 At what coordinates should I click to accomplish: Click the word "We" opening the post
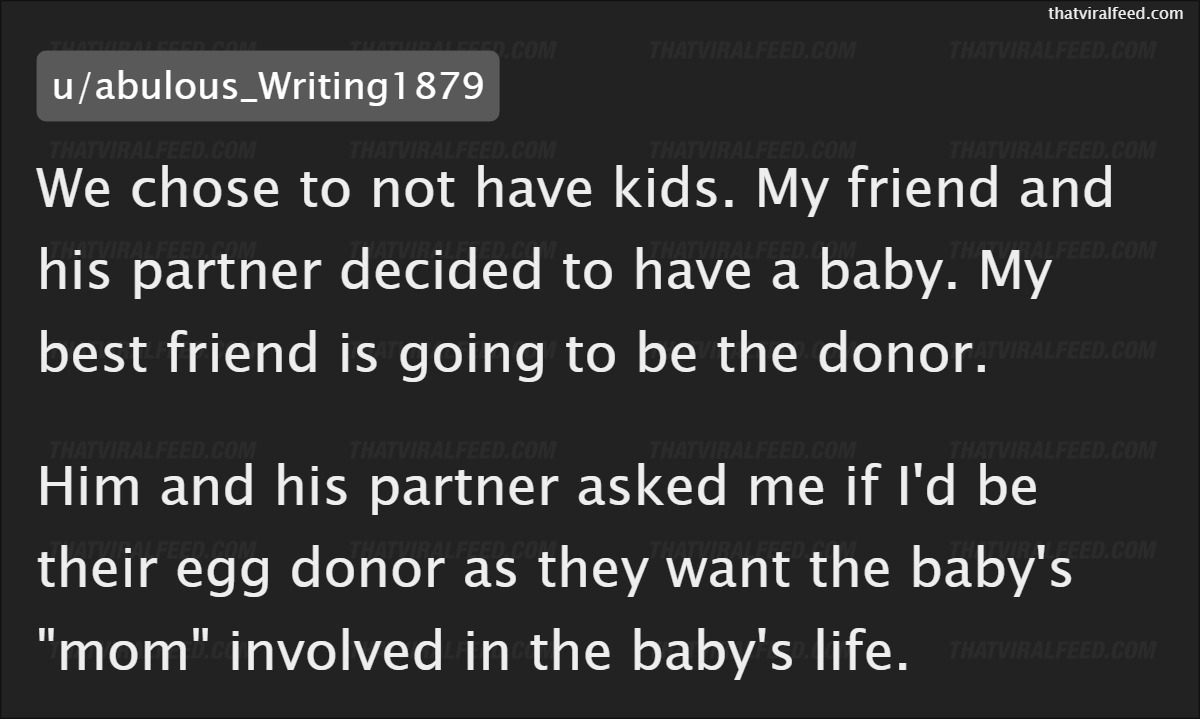pyautogui.click(x=75, y=190)
